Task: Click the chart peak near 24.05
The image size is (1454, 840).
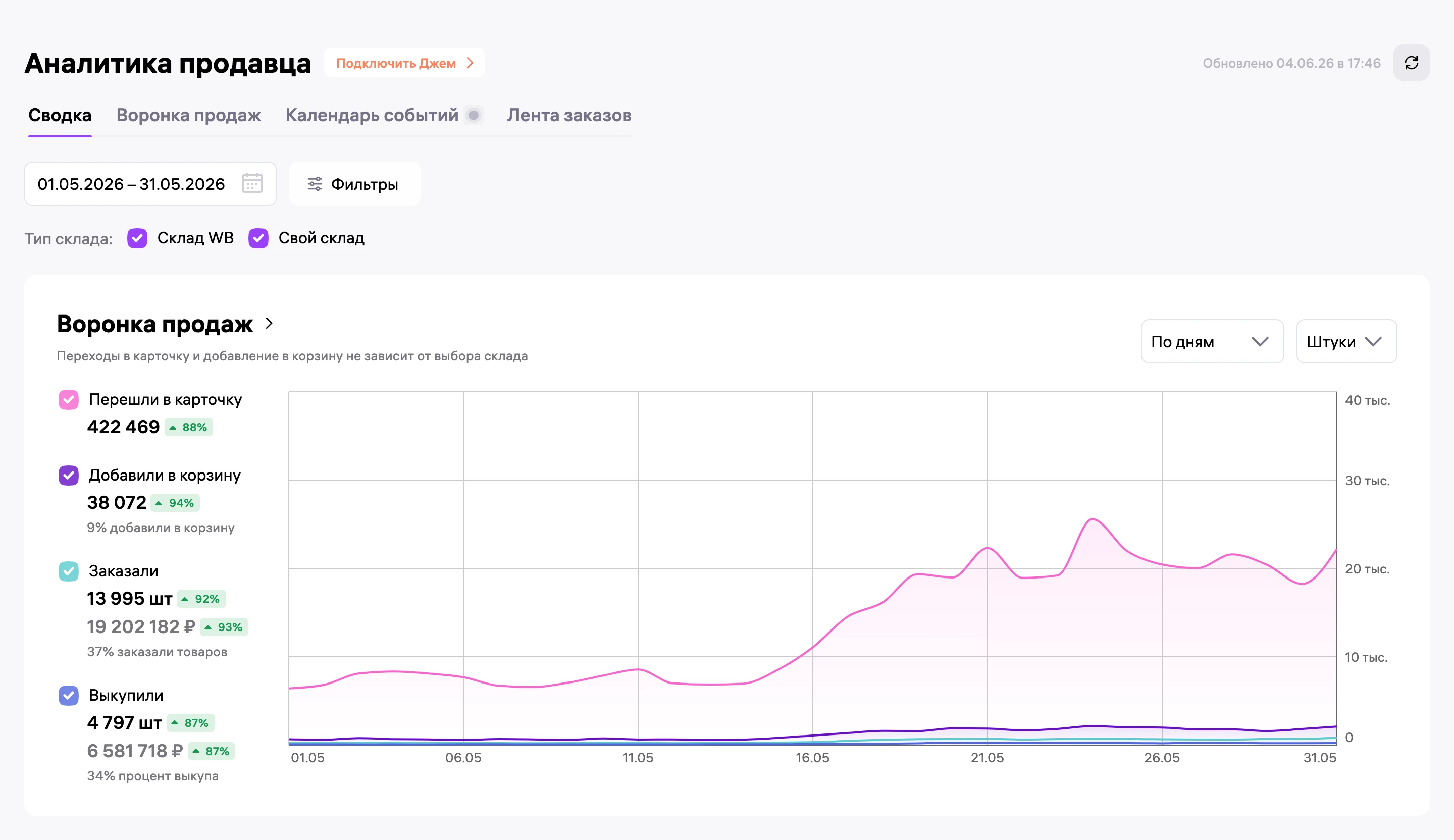Action: 1092,520
